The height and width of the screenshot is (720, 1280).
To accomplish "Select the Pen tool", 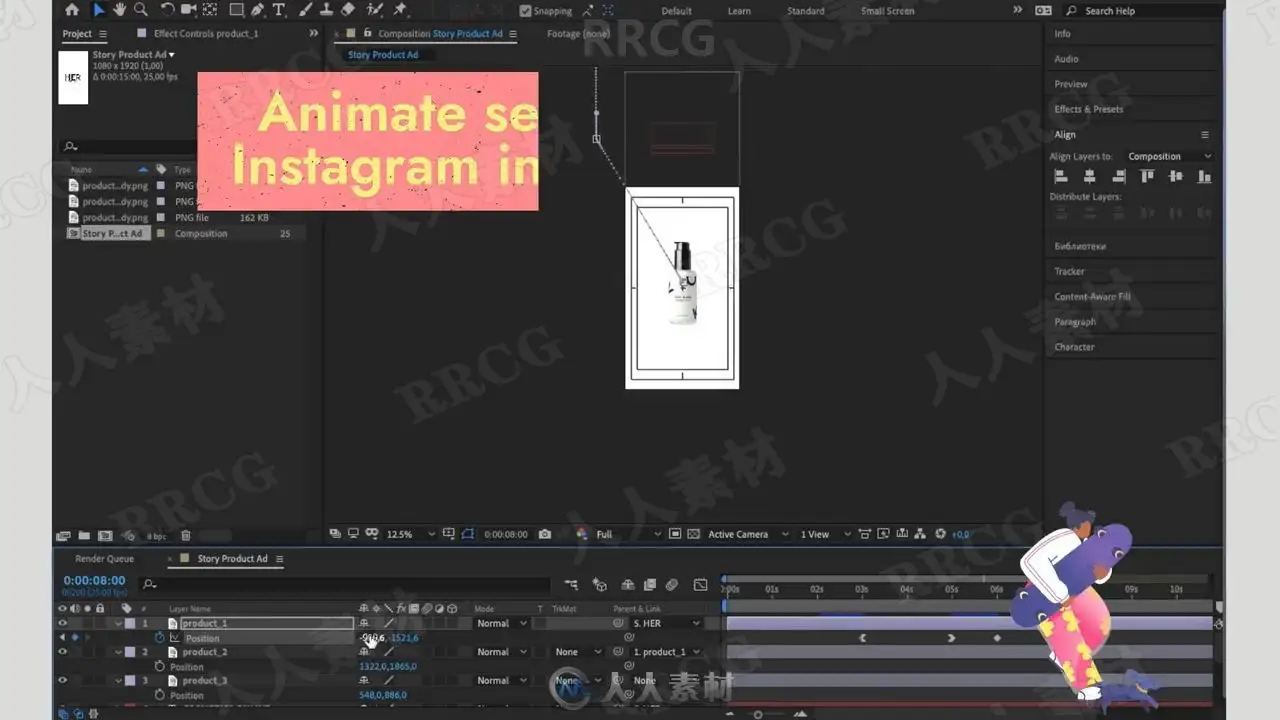I will 257,10.
